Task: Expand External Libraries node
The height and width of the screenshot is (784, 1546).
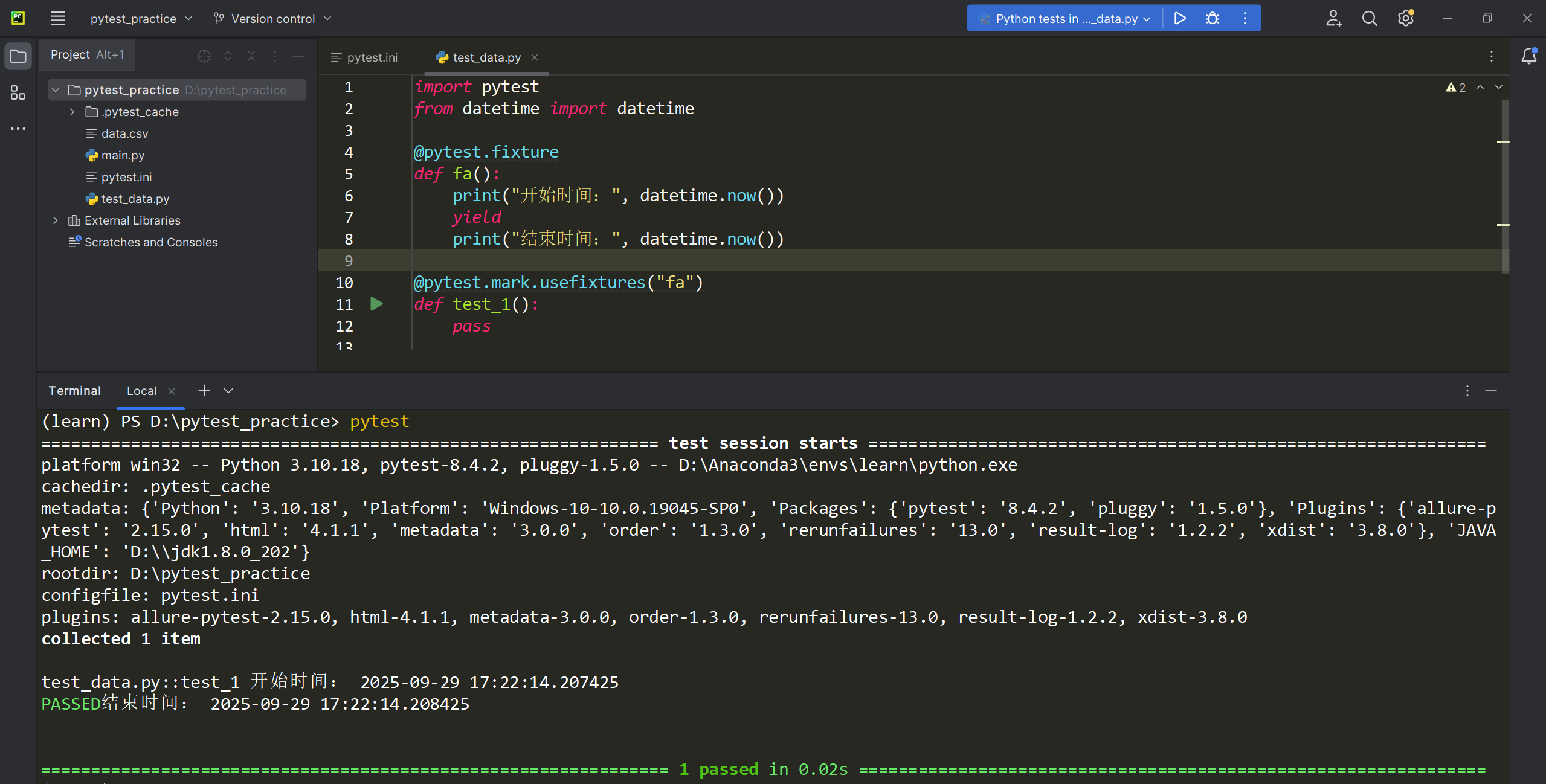Action: (55, 220)
